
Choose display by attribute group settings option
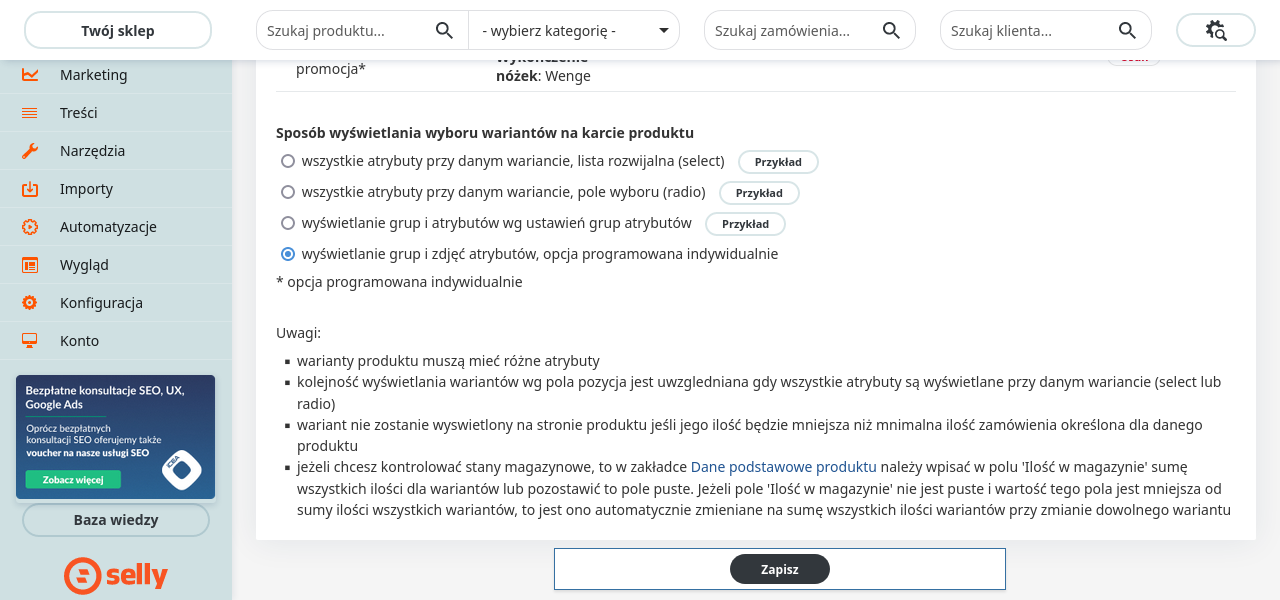[x=288, y=223]
